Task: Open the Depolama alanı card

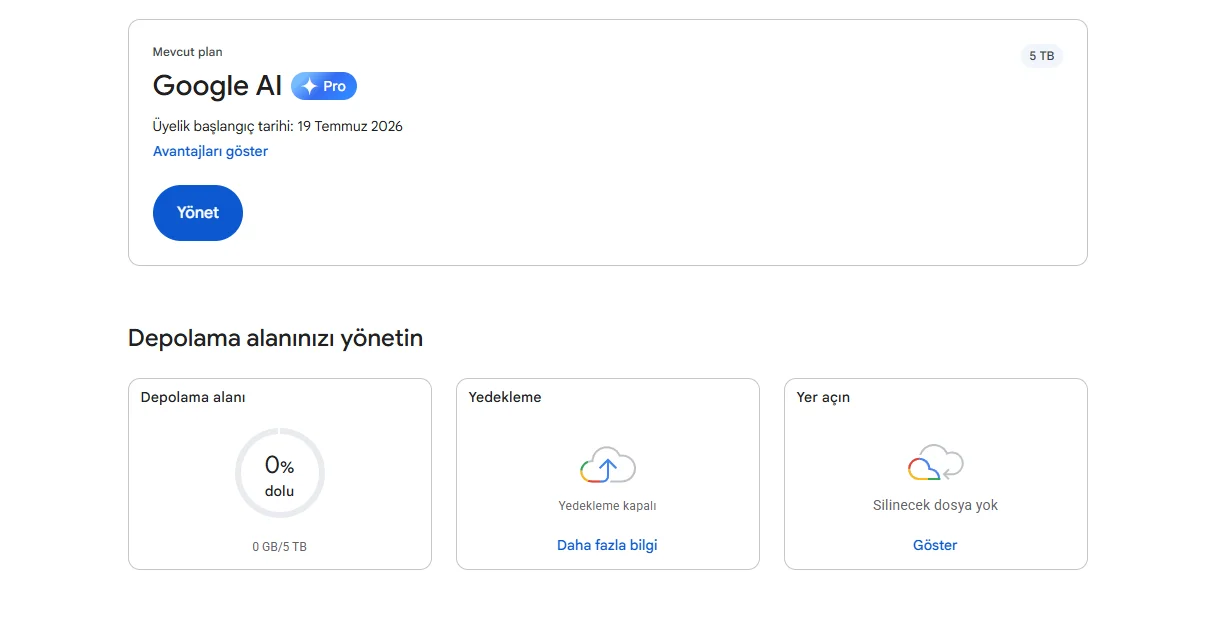Action: pos(280,474)
